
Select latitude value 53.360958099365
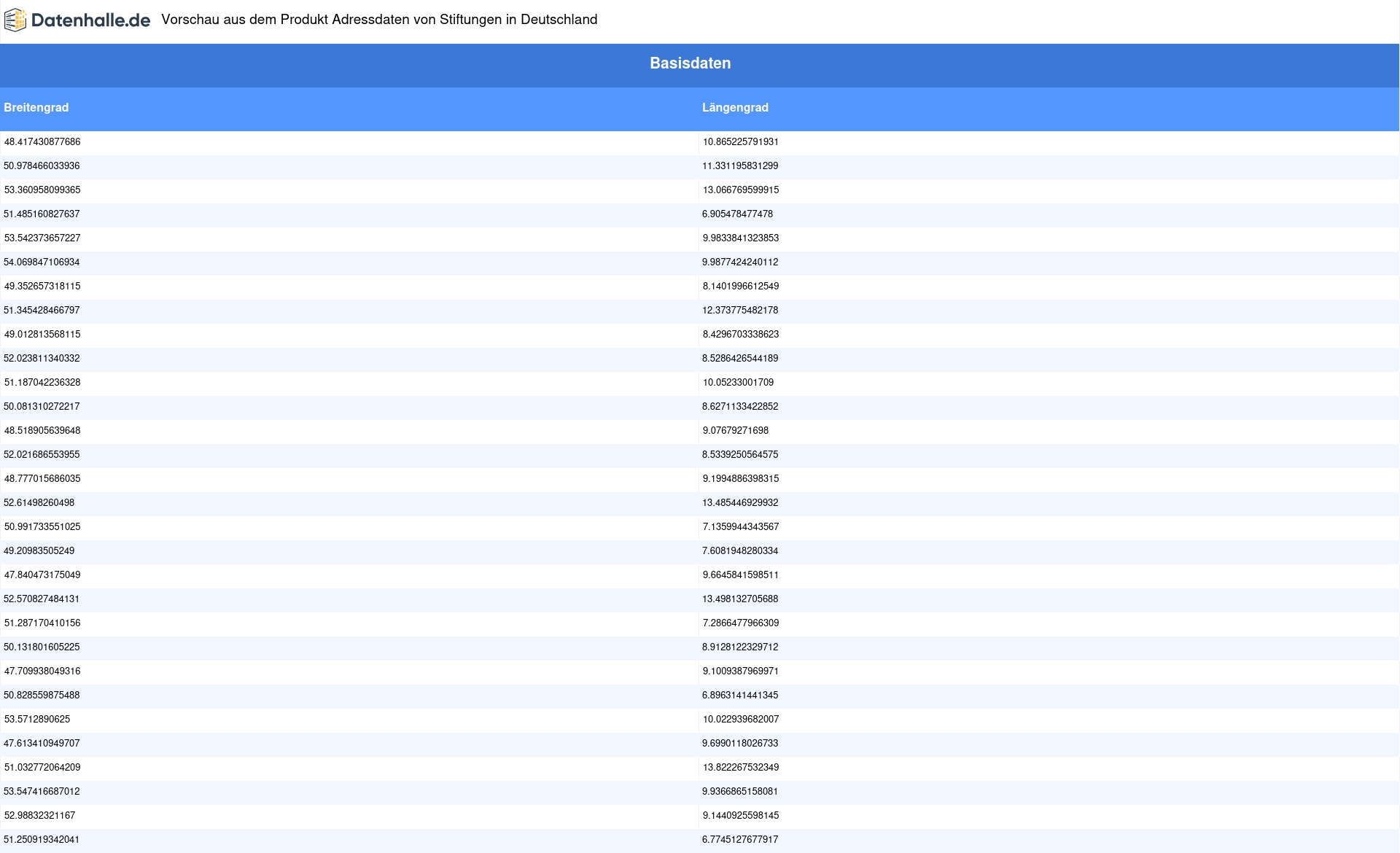click(x=42, y=190)
